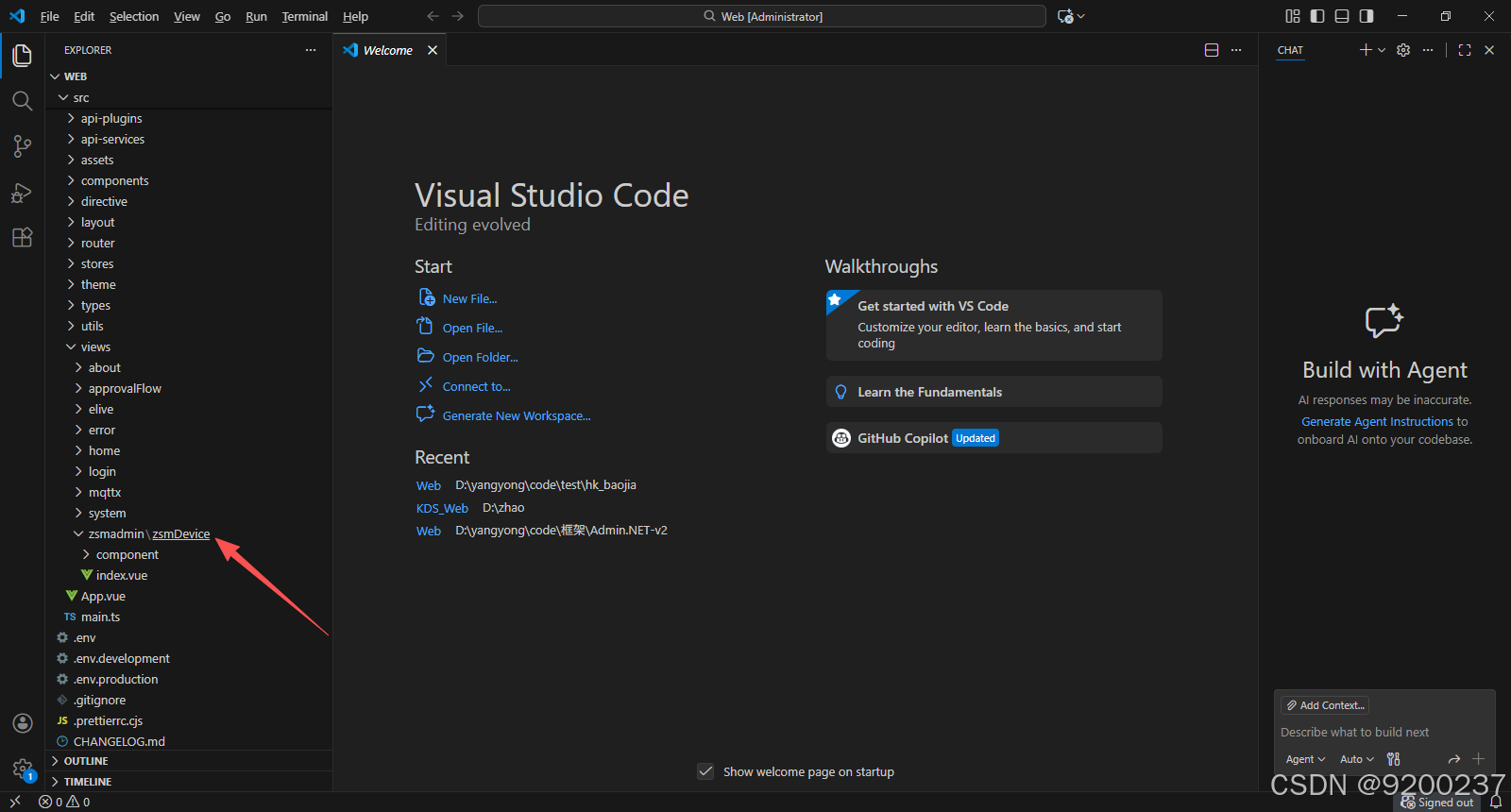1511x812 pixels.
Task: Open new chat dropdown arrow
Action: point(1382,50)
